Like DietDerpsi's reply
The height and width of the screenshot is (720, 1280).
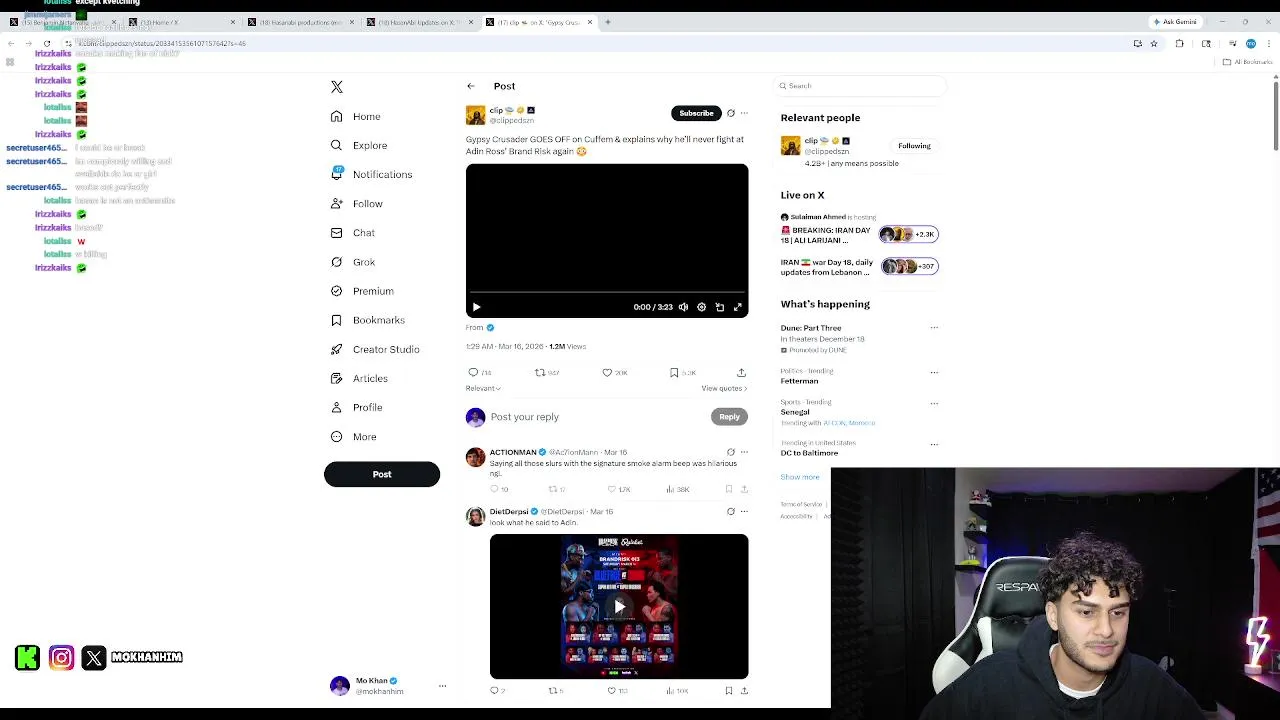point(612,690)
